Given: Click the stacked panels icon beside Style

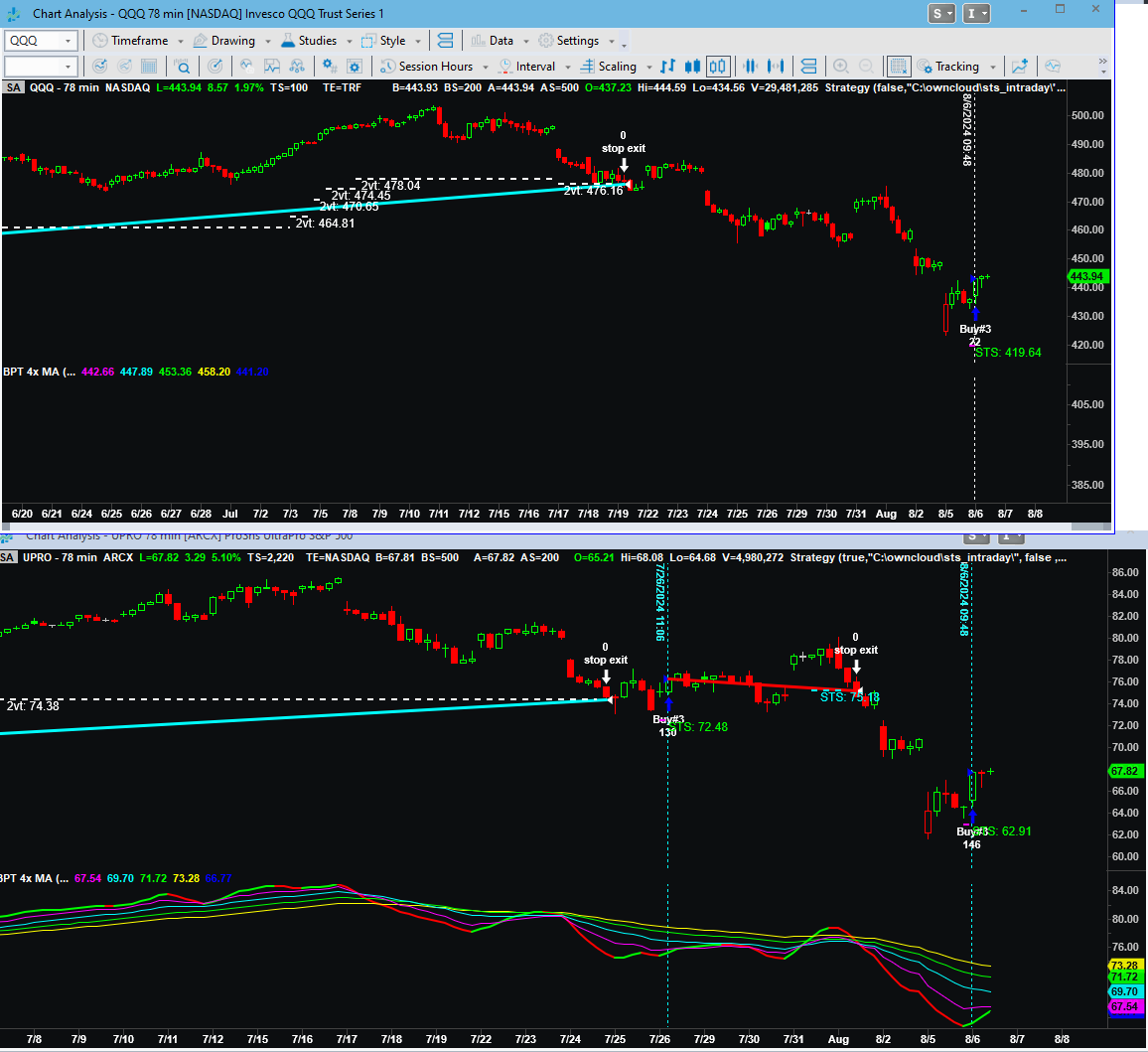Looking at the screenshot, I should (x=445, y=41).
